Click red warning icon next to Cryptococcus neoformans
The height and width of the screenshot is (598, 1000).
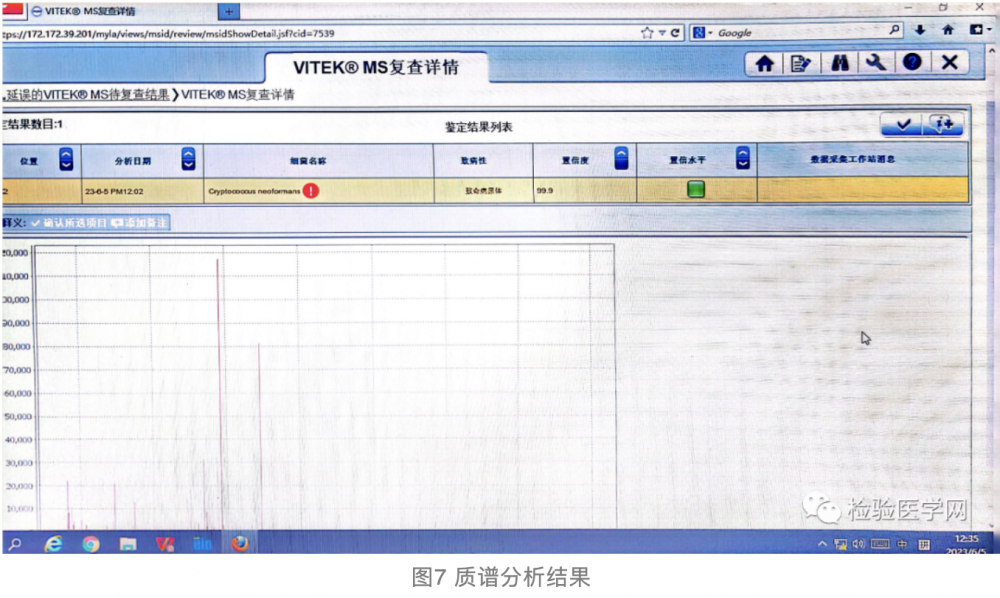[x=311, y=191]
